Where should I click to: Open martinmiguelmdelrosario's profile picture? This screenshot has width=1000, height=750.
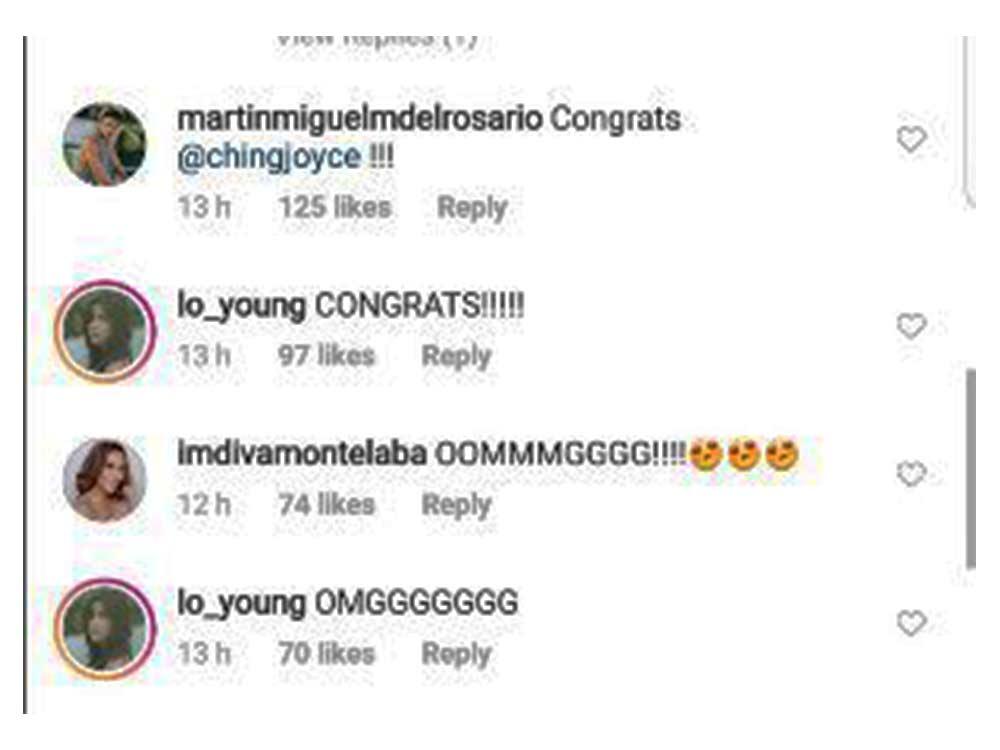pyautogui.click(x=105, y=144)
